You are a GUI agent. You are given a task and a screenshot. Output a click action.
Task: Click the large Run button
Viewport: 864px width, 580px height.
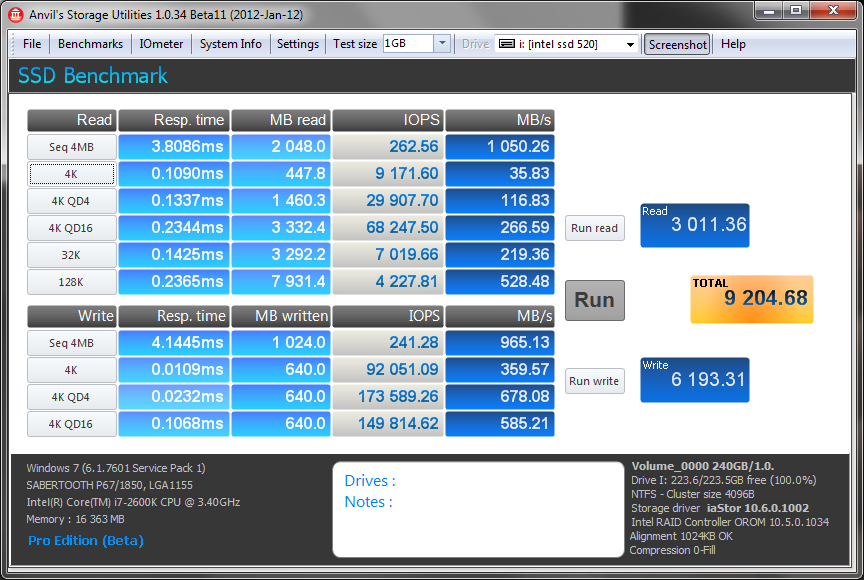click(x=595, y=300)
